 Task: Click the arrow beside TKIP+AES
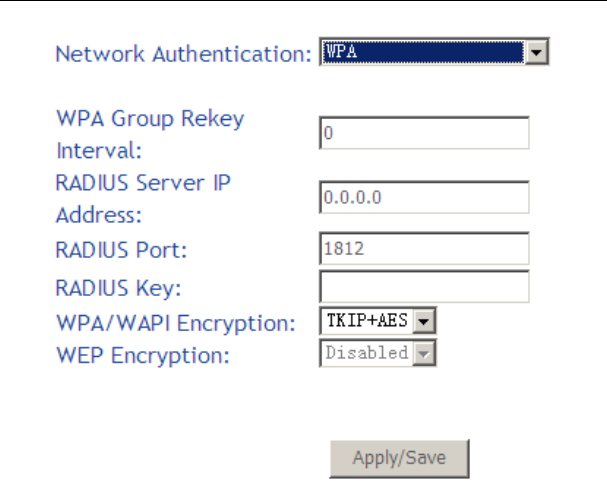424,322
